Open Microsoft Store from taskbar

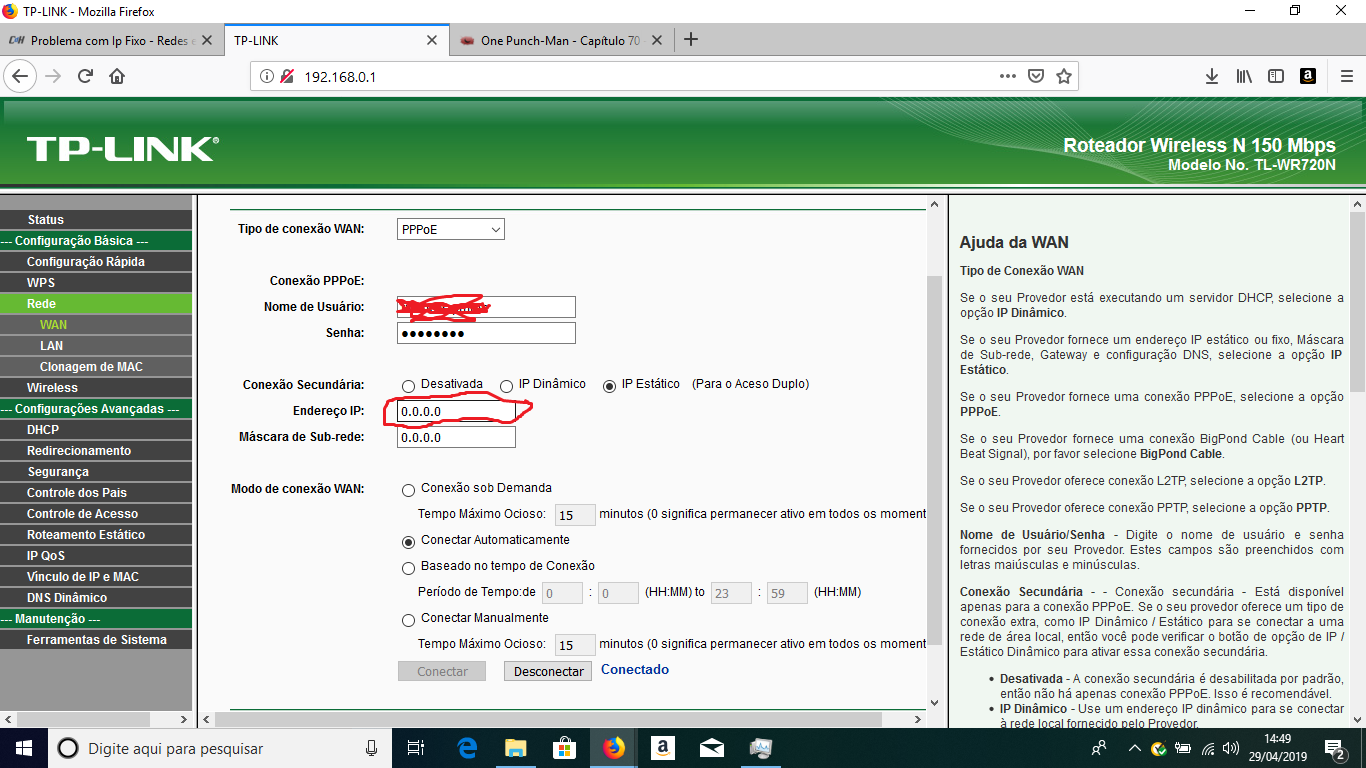(x=564, y=748)
